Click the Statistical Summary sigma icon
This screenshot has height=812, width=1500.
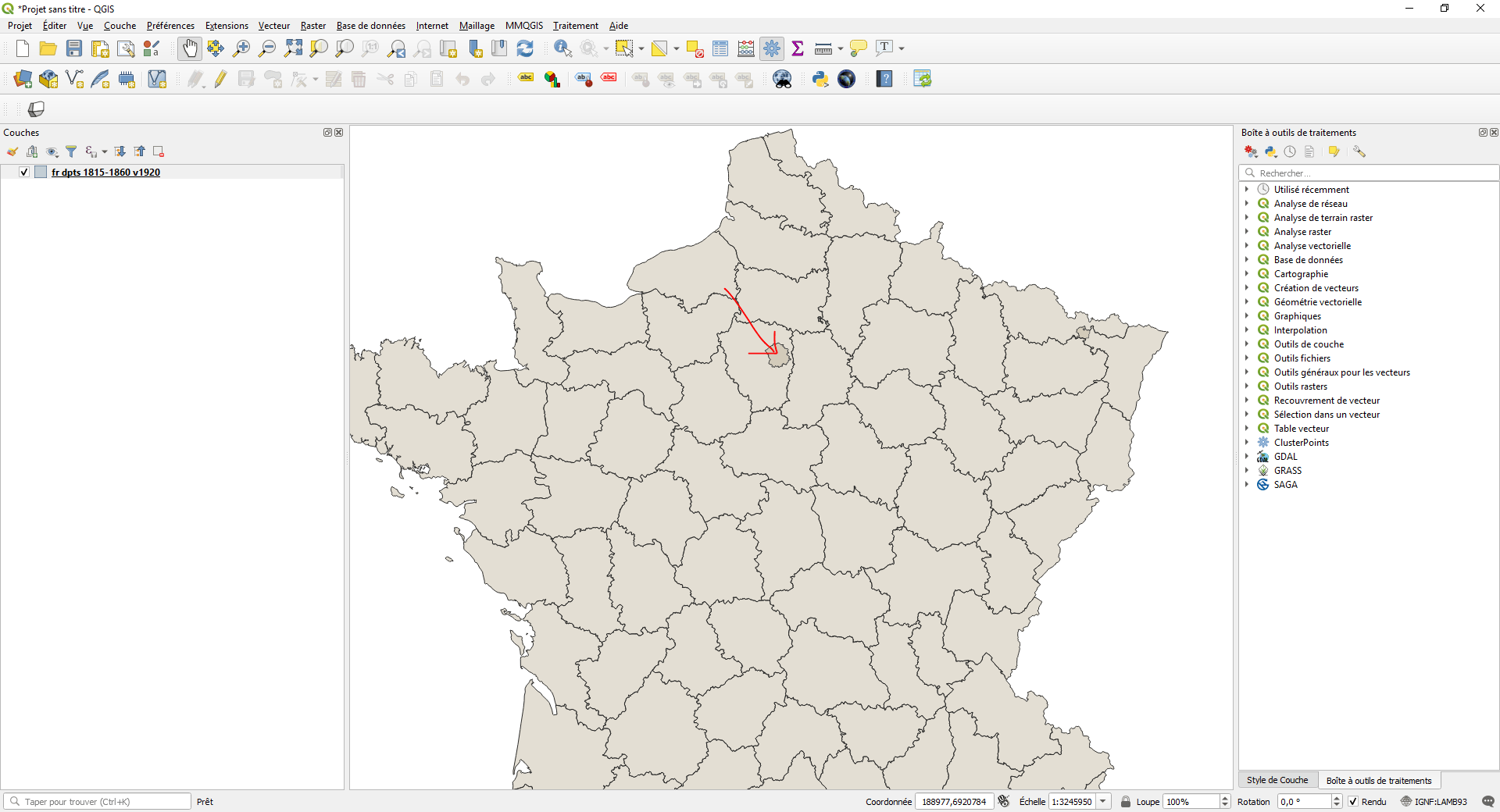click(x=798, y=48)
